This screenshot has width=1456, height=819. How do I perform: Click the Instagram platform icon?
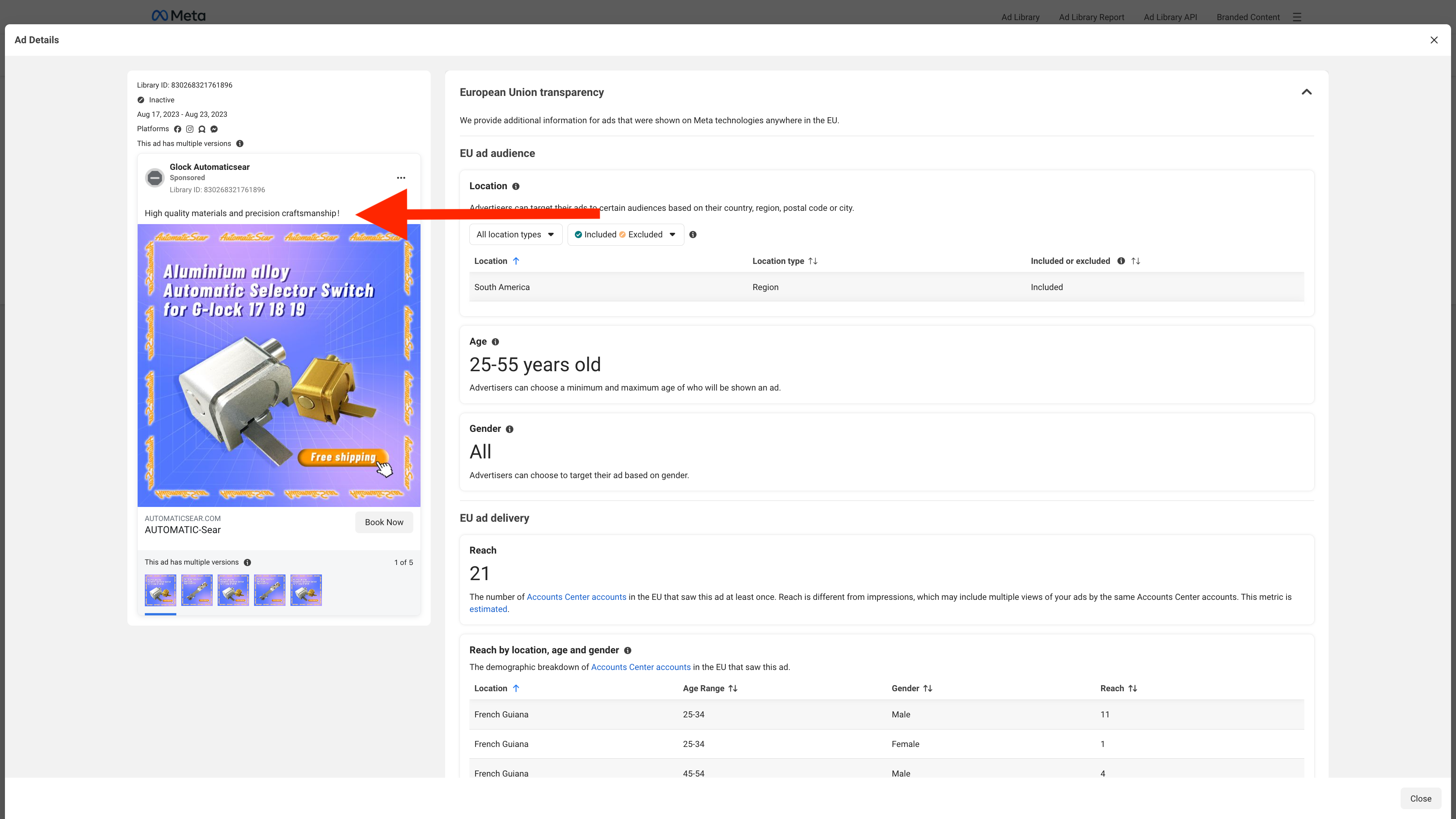190,129
